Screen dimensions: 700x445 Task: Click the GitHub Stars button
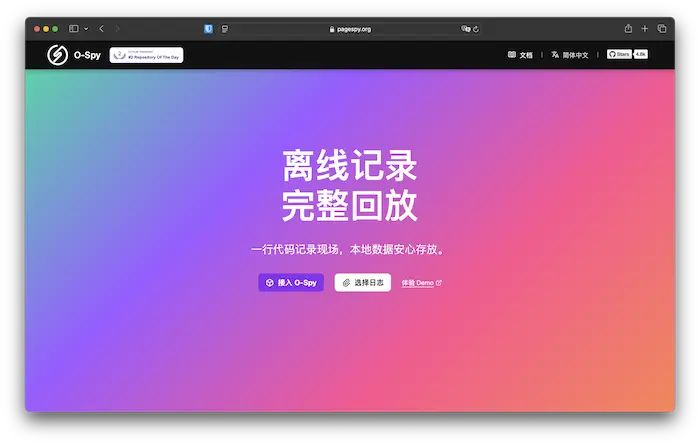[x=619, y=54]
